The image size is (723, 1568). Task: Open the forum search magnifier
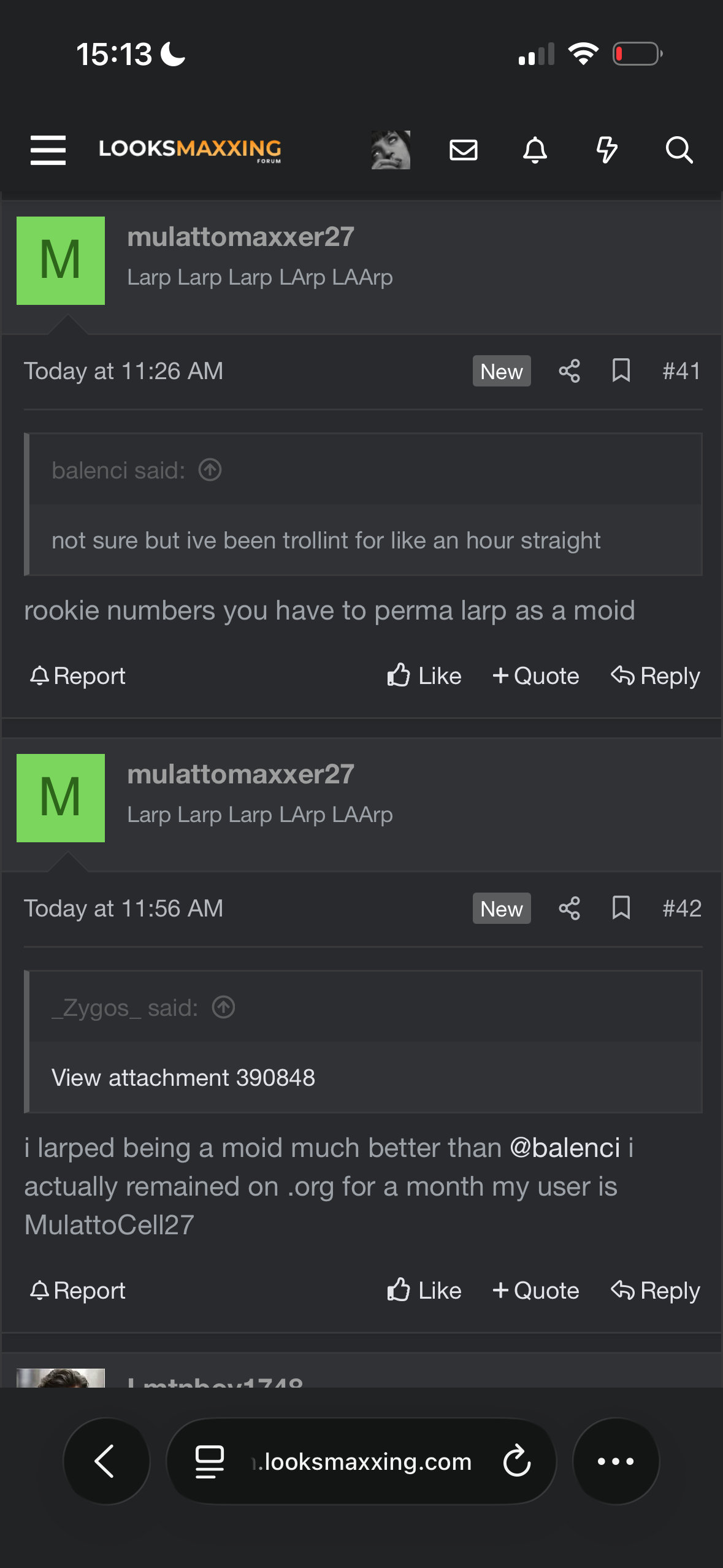tap(679, 150)
